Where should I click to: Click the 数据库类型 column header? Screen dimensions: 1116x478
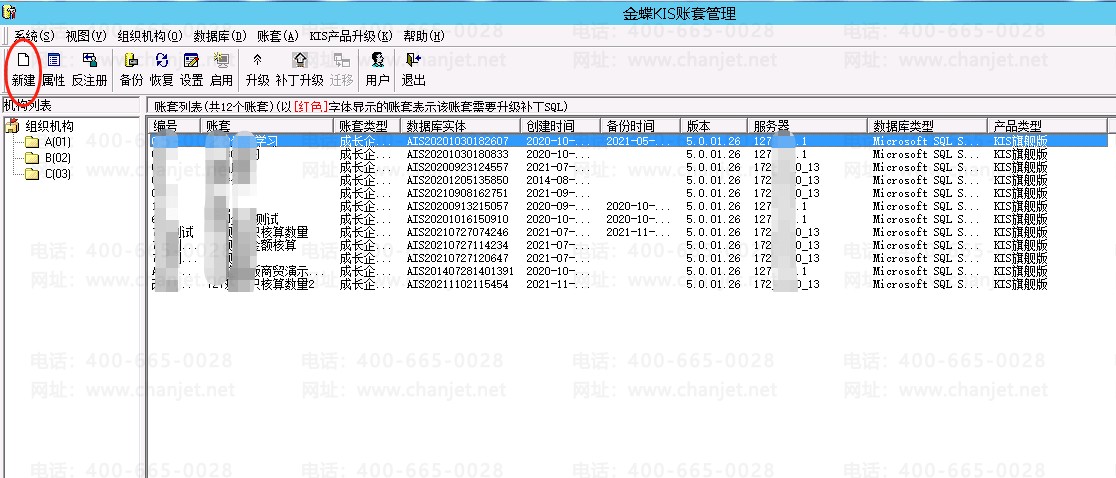927,126
